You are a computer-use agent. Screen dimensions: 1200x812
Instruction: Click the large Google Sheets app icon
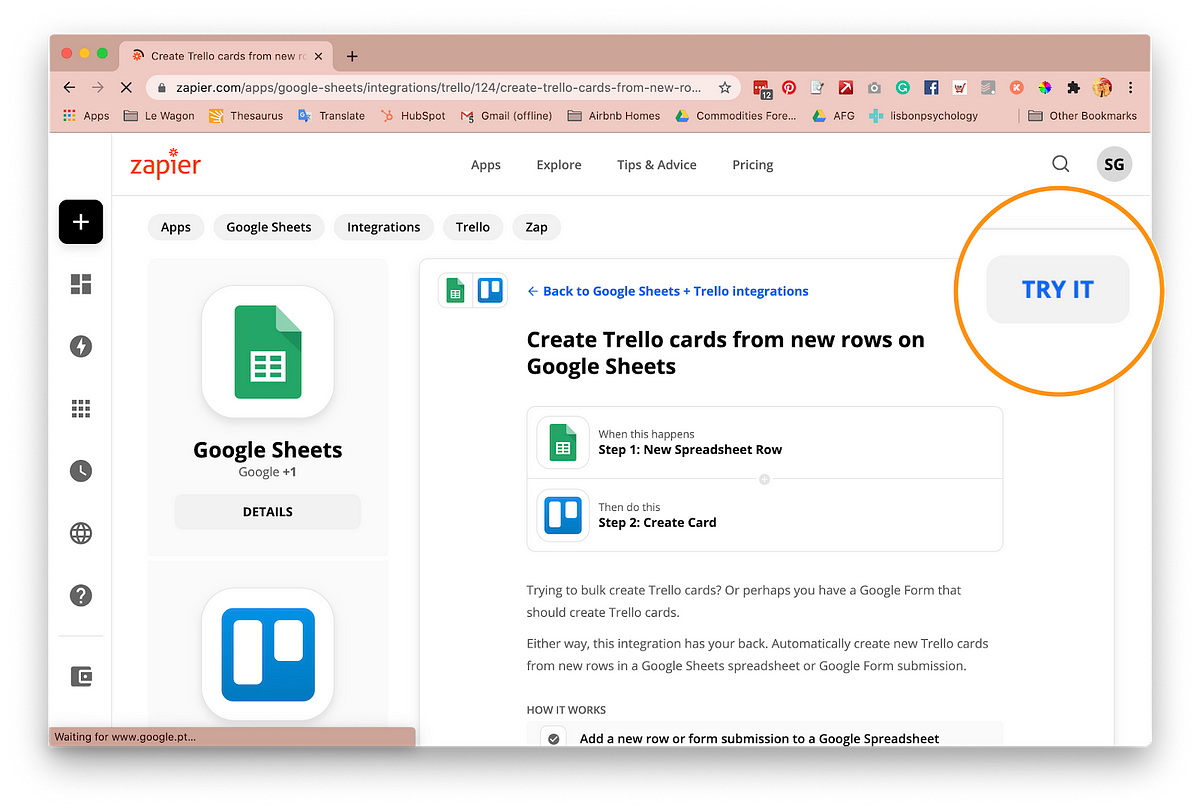267,352
